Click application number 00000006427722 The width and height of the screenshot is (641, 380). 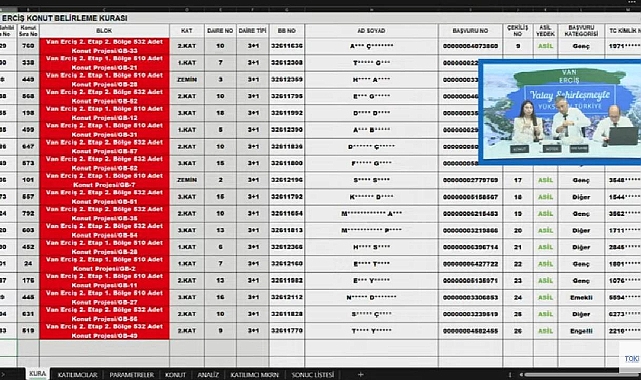[x=471, y=264]
